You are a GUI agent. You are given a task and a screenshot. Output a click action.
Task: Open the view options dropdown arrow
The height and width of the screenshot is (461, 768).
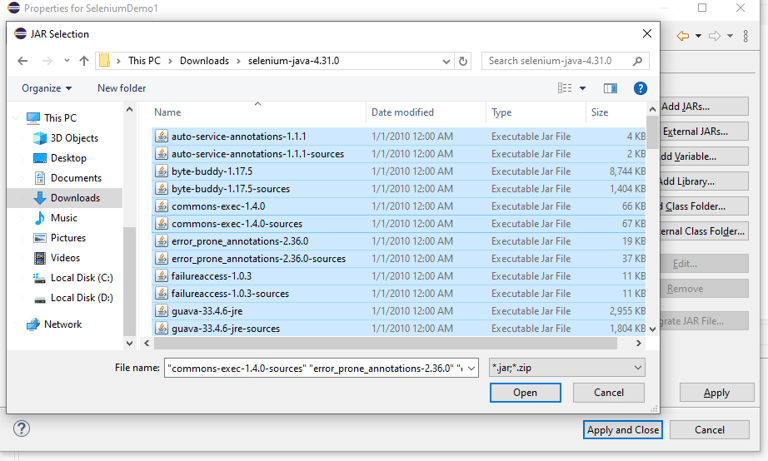pos(582,88)
